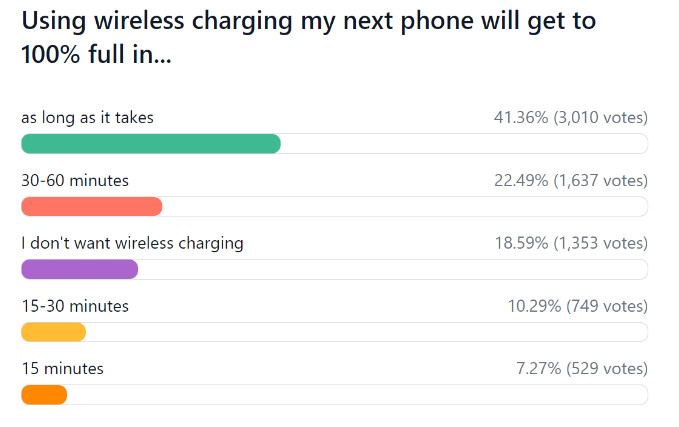Click the poll title heading text

[308, 37]
